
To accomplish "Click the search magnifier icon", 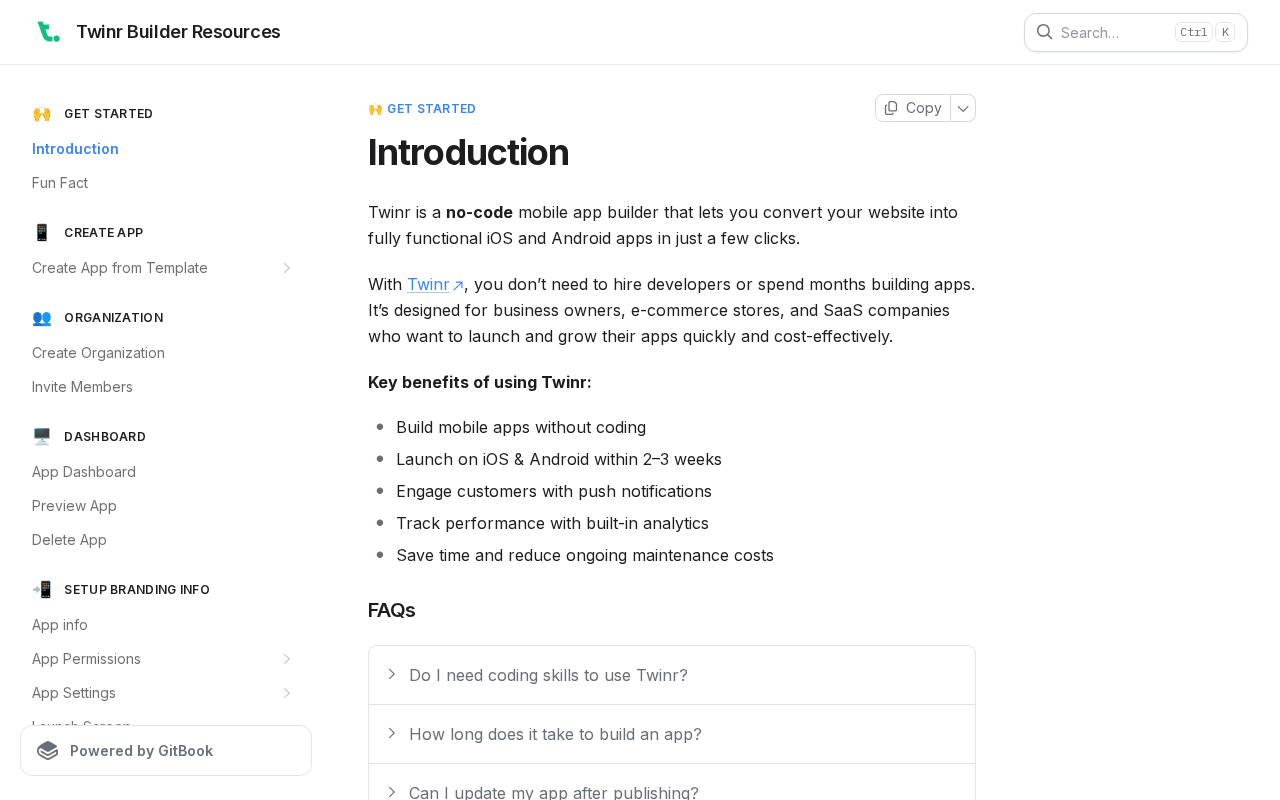I will pos(1044,32).
